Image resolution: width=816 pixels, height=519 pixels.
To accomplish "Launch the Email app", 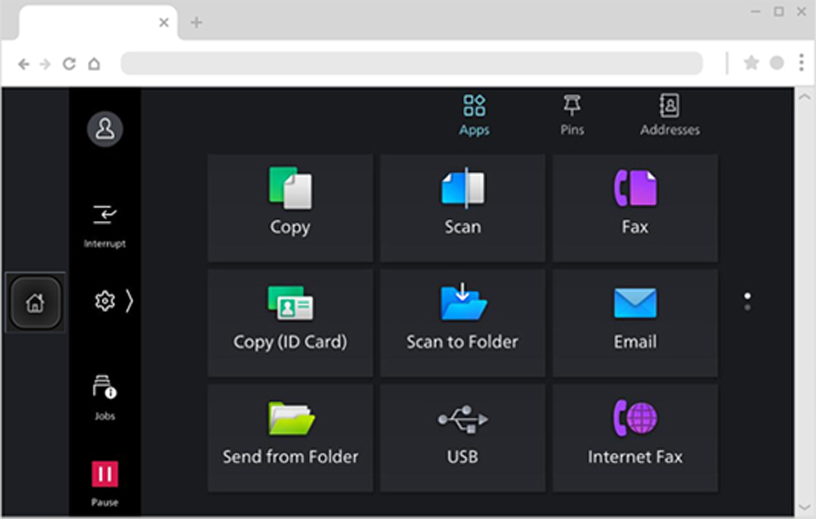I will point(635,323).
